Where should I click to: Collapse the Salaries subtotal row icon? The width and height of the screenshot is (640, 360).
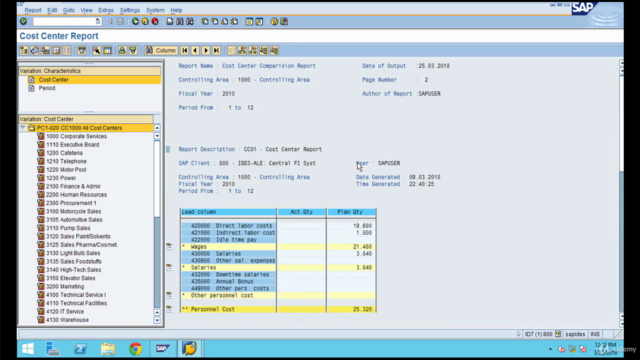(x=169, y=267)
